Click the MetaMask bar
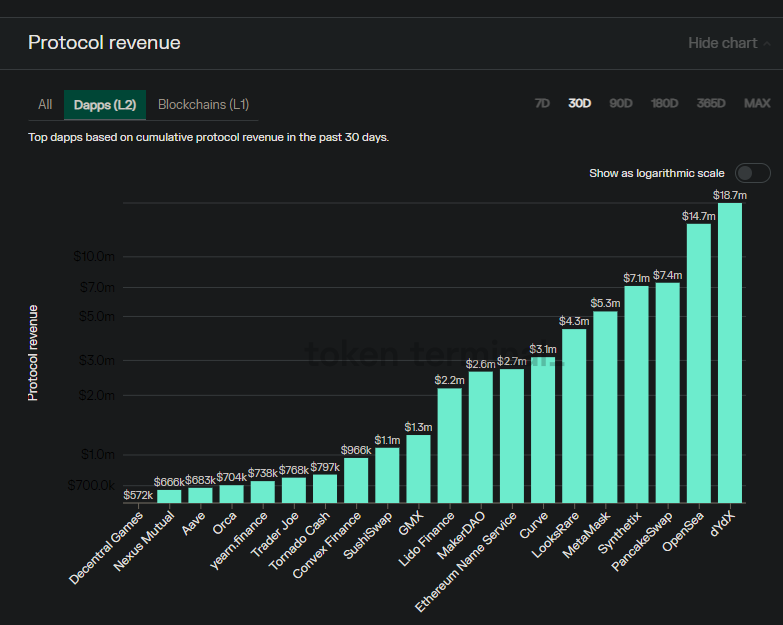Image resolution: width=783 pixels, height=625 pixels. tap(605, 407)
